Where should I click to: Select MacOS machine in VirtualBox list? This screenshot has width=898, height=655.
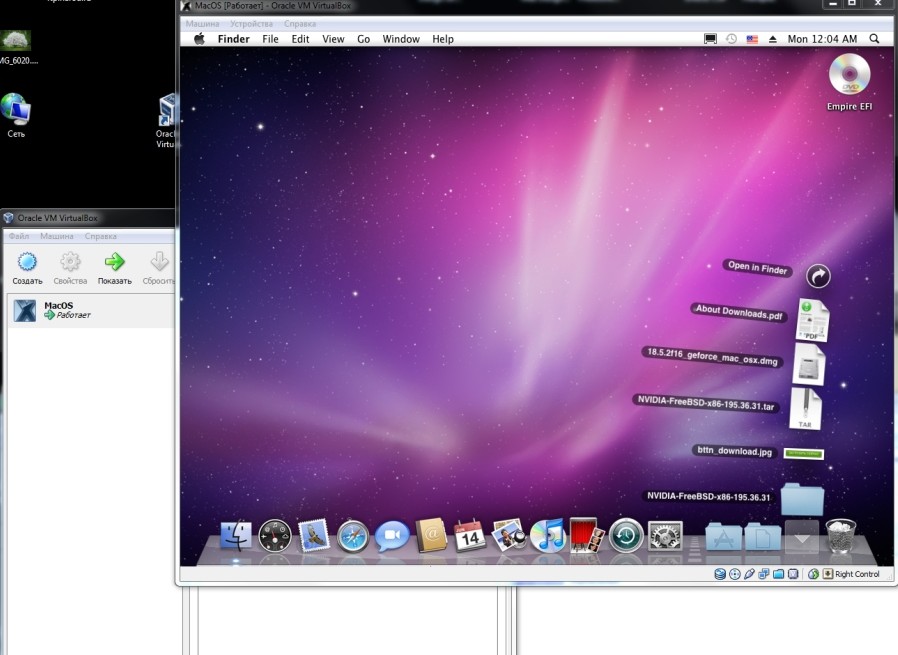coord(92,311)
